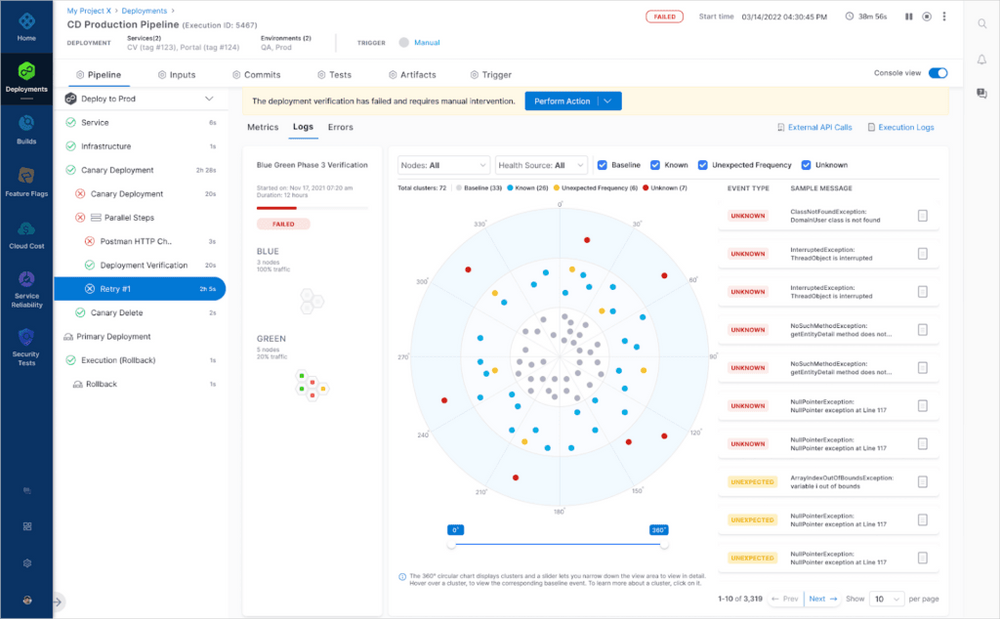The image size is (1000, 619).
Task: Open the chat help icon
Action: 982,94
